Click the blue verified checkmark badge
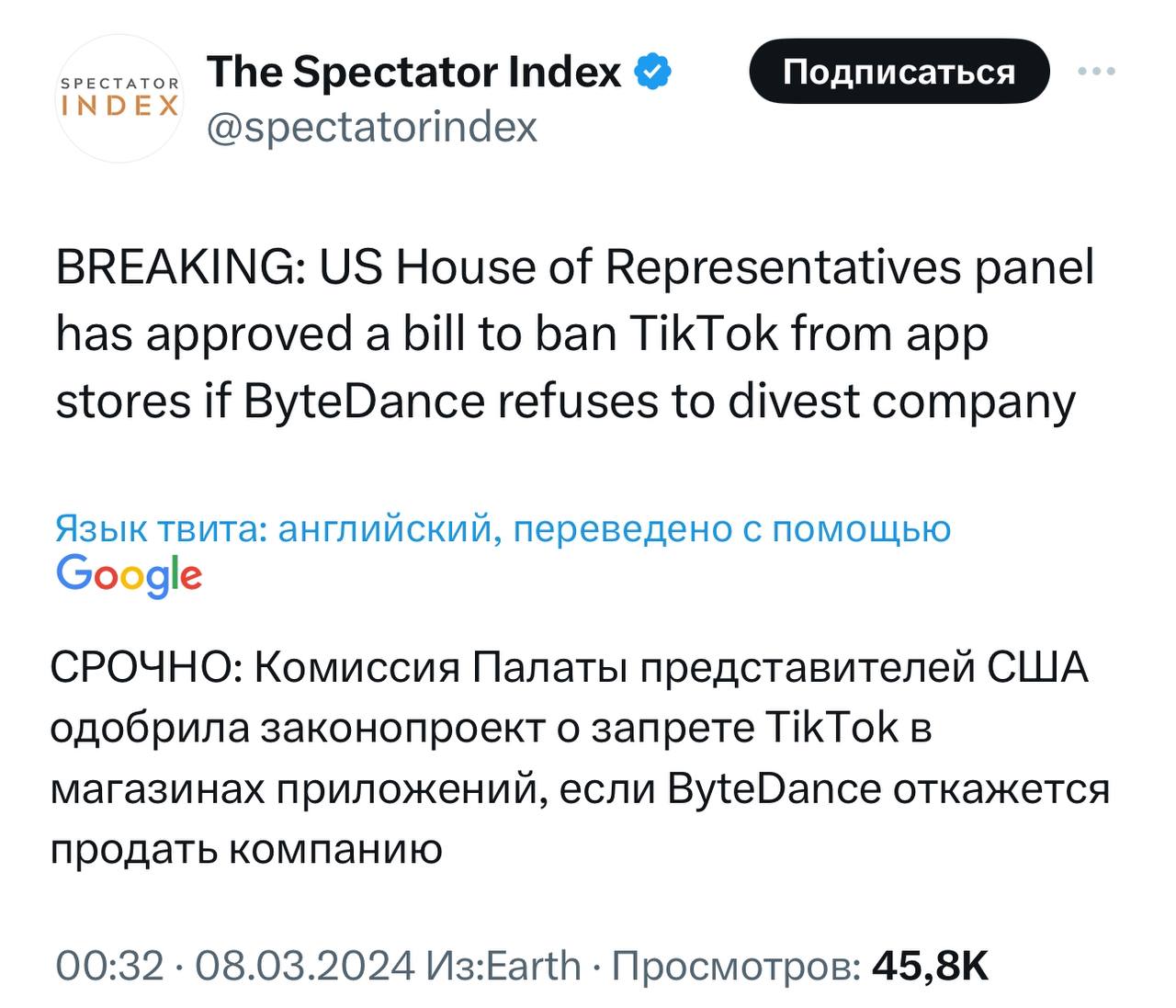This screenshot has width=1176, height=1008. pos(653,72)
